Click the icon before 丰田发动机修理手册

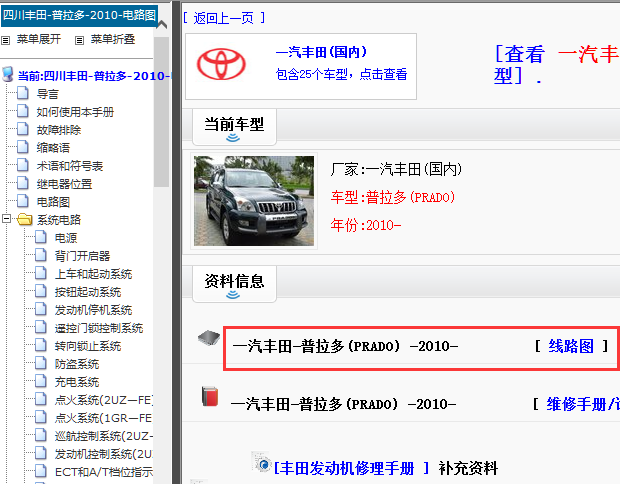pyautogui.click(x=261, y=461)
